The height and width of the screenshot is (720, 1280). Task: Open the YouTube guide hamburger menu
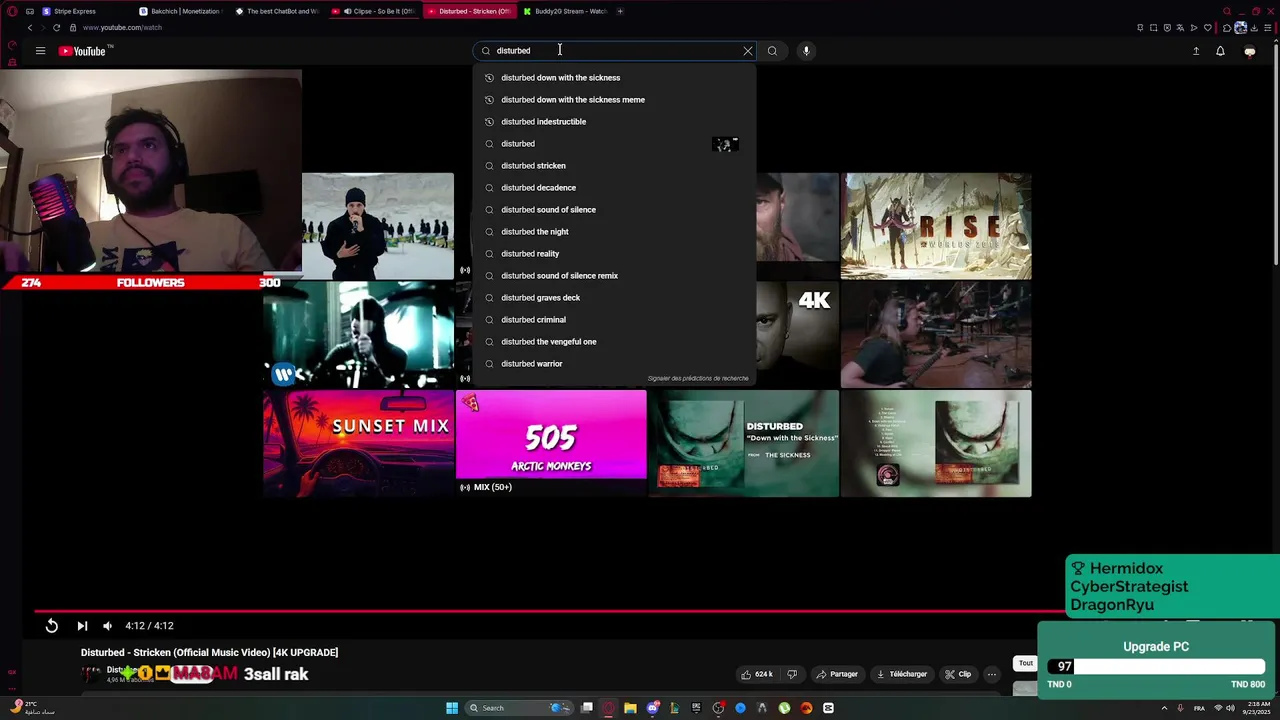pyautogui.click(x=40, y=51)
